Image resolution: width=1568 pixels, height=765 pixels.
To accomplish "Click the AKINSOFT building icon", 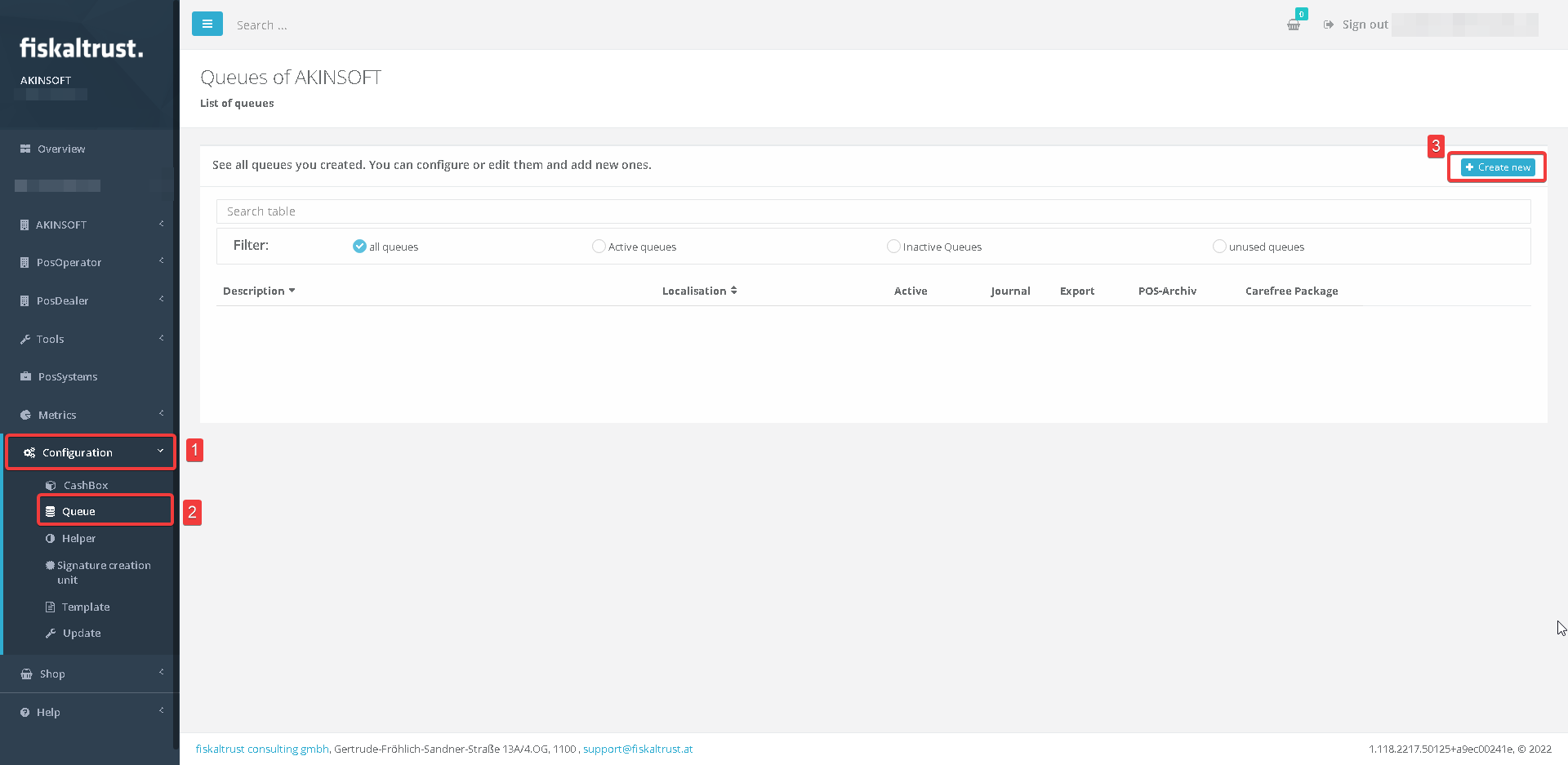I will coord(24,225).
